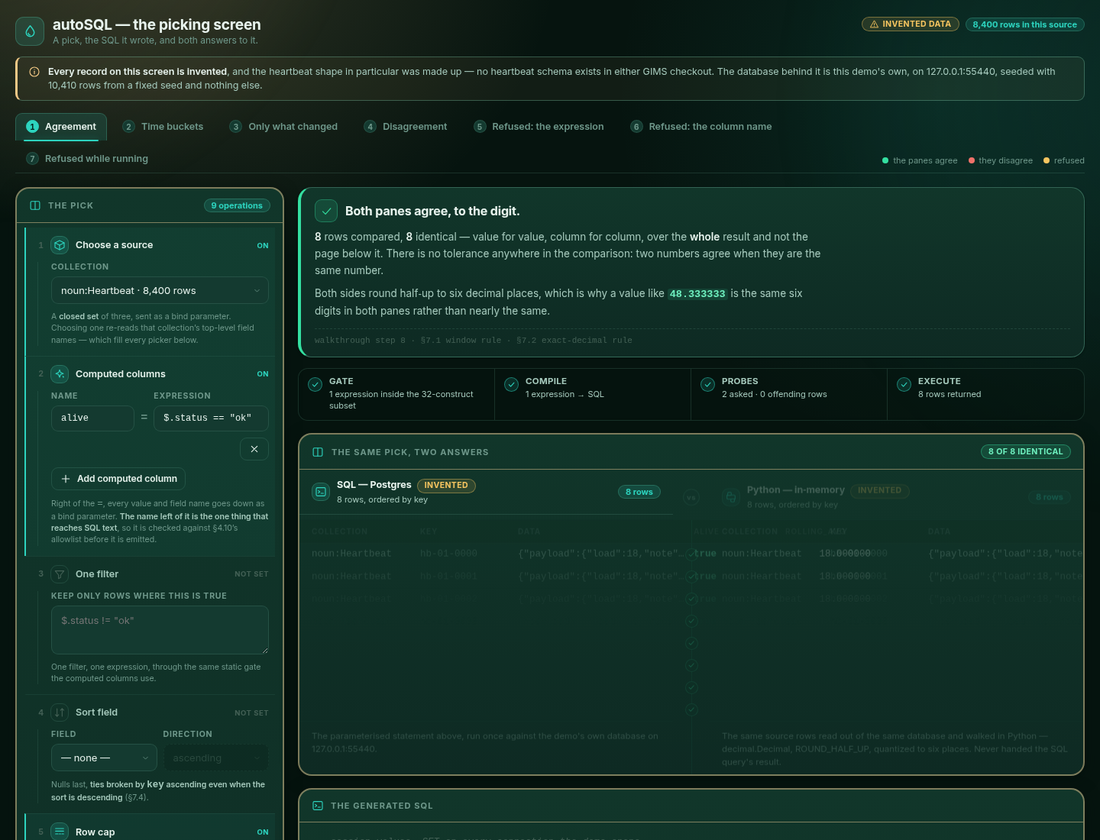Click the COMPILE step check icon
This screenshot has height=840, width=1100.
511,385
